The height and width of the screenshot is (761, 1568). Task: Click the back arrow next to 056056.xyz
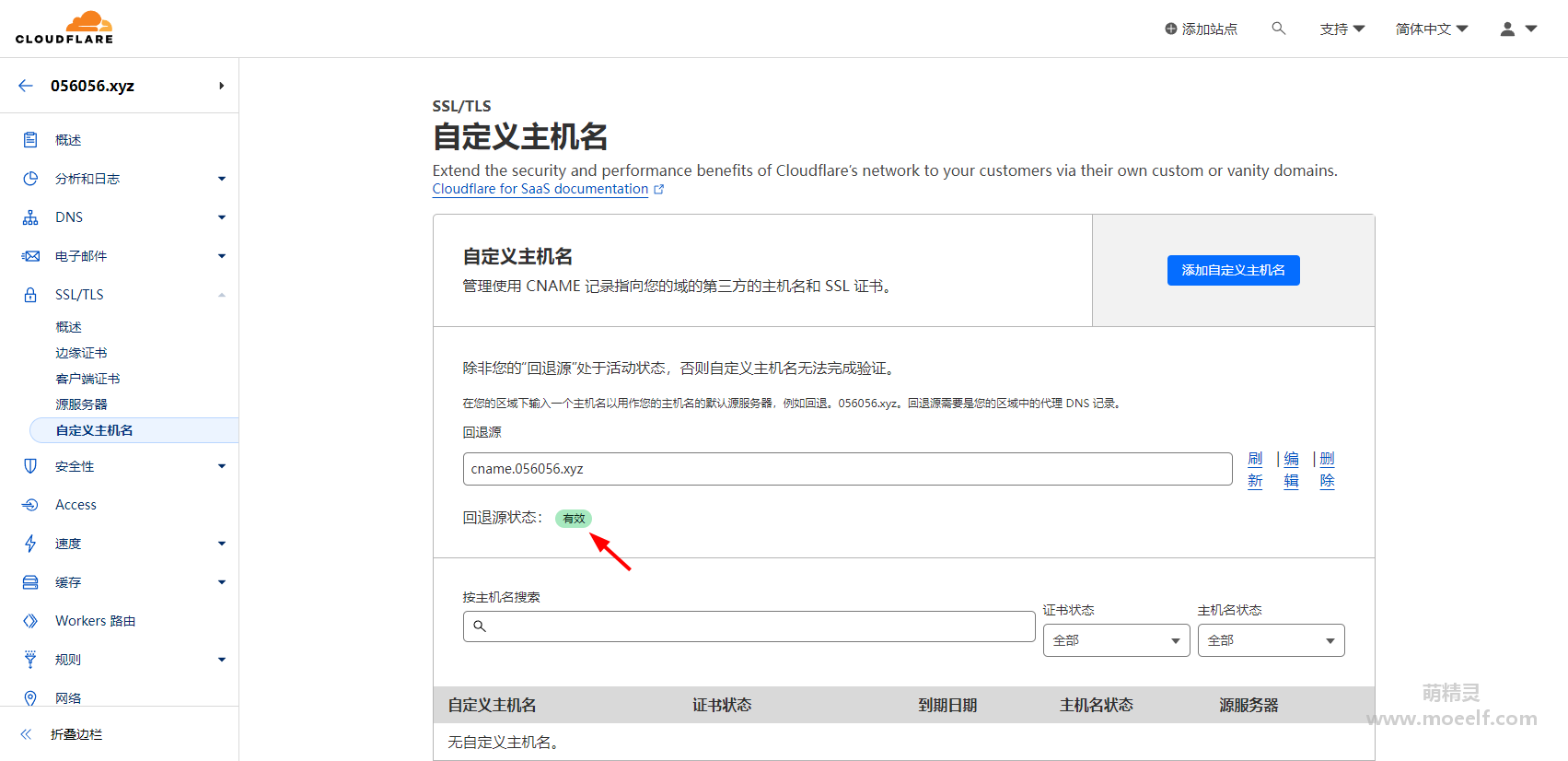click(x=26, y=86)
